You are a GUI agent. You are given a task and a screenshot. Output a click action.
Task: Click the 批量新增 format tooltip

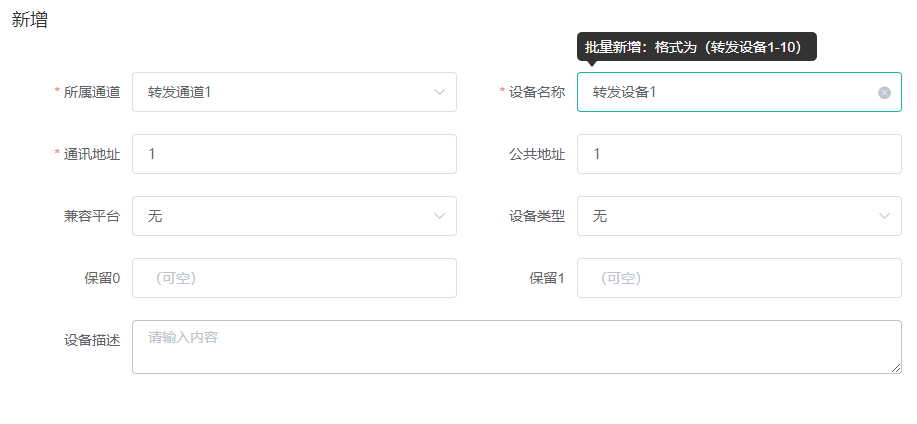[x=697, y=47]
